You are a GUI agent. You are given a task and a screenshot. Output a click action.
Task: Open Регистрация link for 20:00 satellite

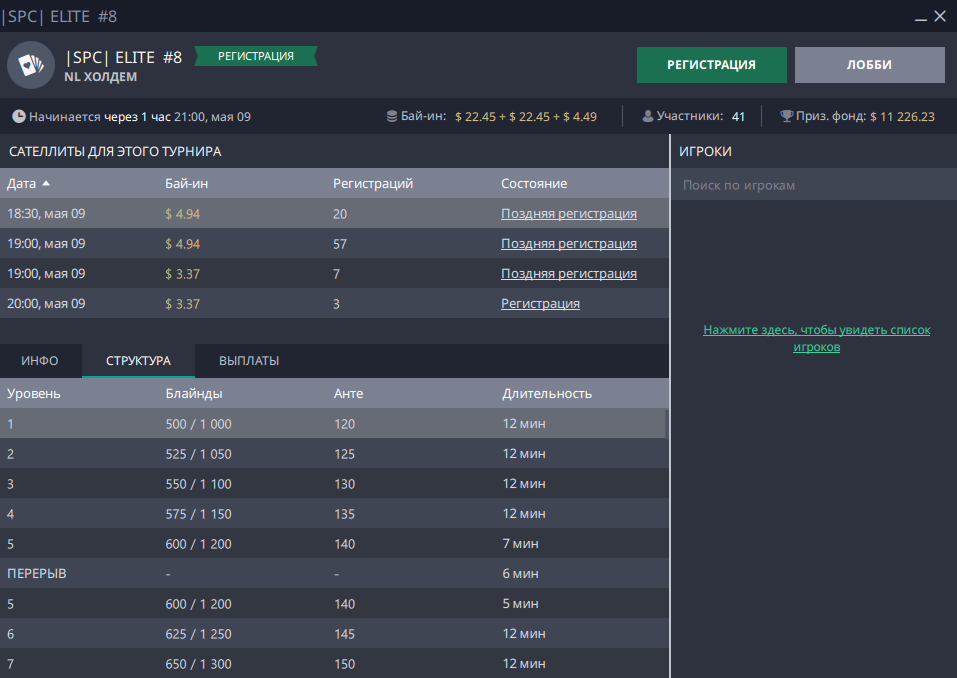click(x=540, y=304)
